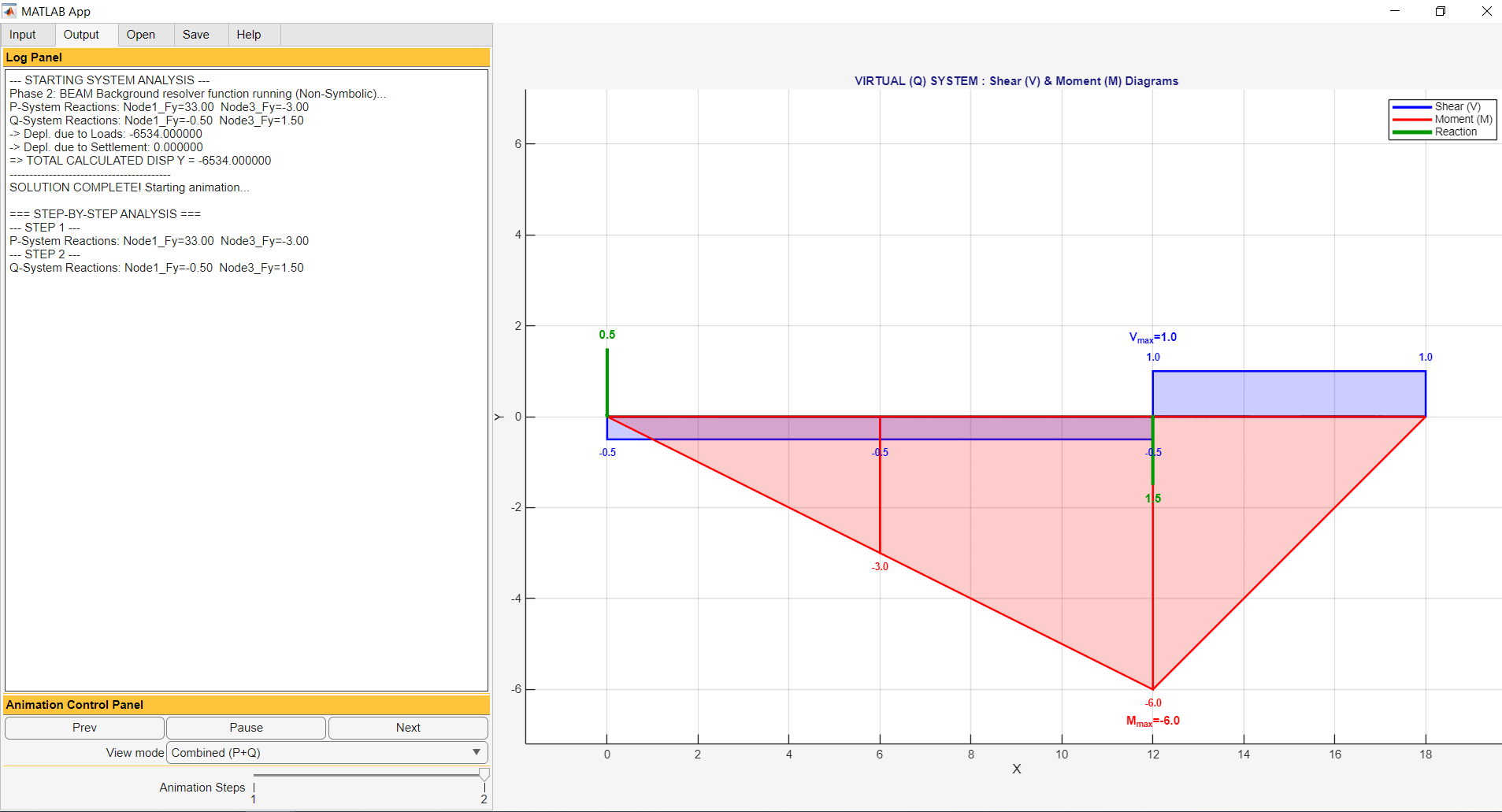1502x812 pixels.
Task: Click the green 0.5 reaction label
Action: (607, 335)
